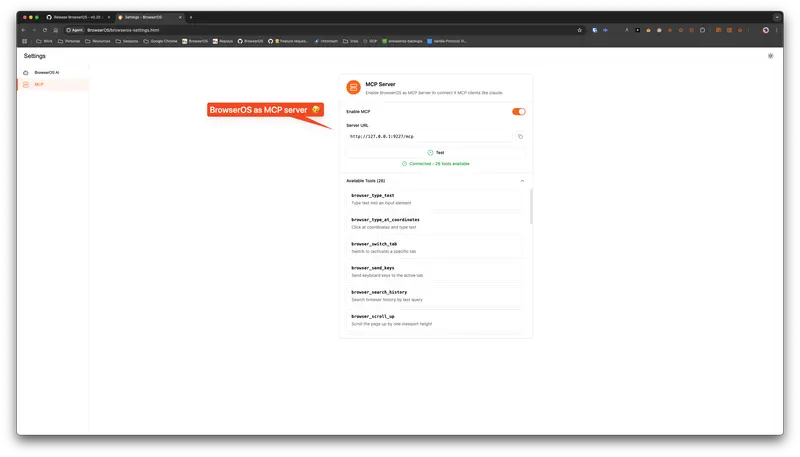The image size is (800, 457).
Task: Open the apps grid in bookmarks bar
Action: pos(24,41)
